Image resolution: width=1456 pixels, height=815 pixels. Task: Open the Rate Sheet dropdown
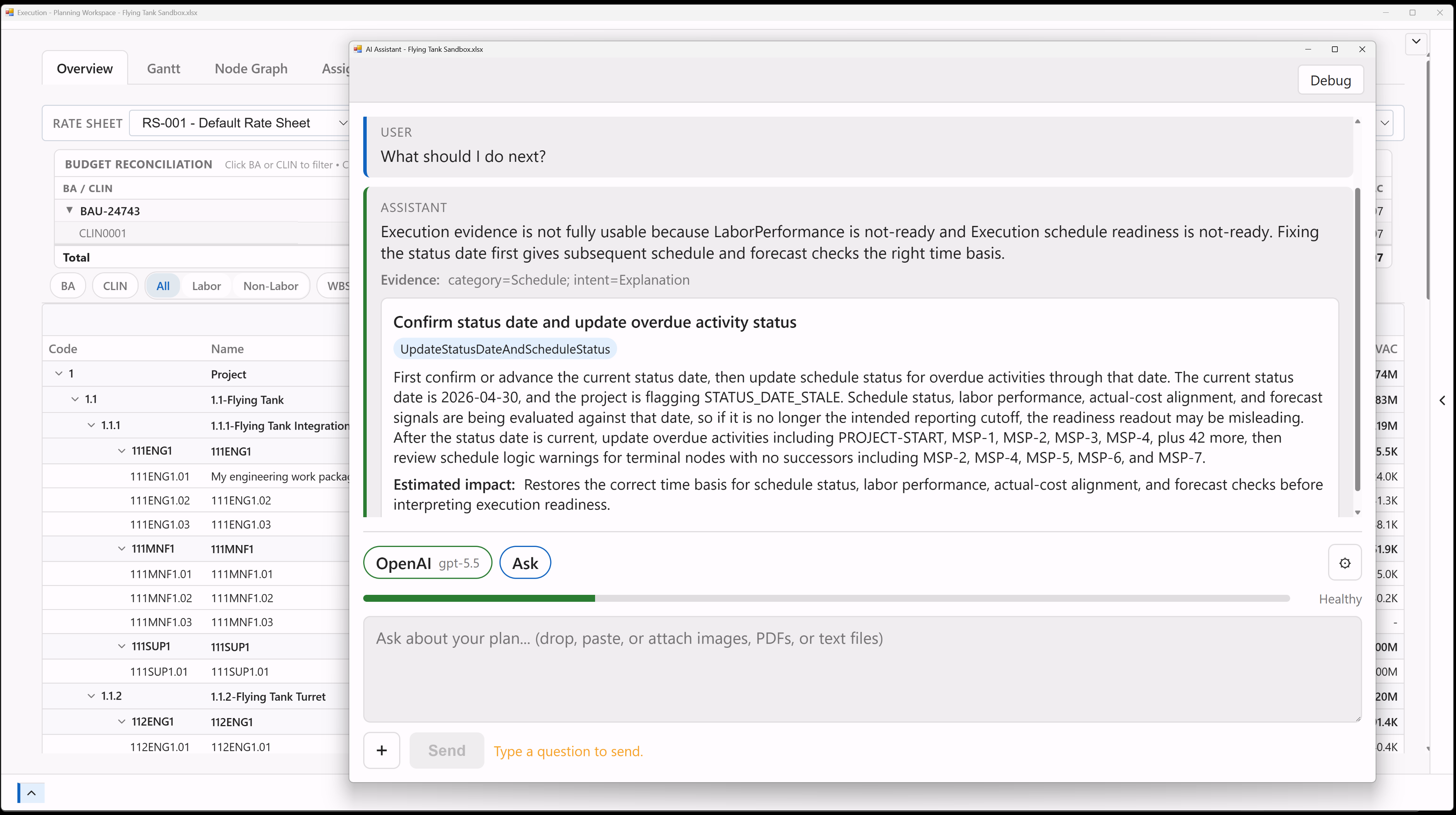click(240, 123)
